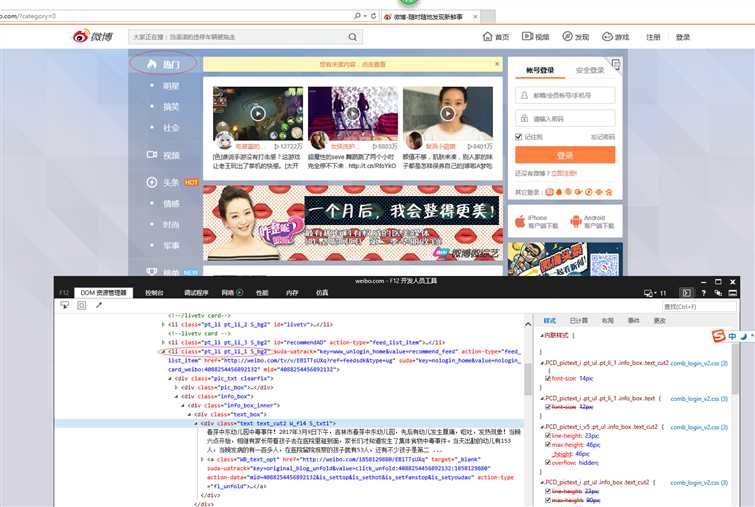Open the 发现 discover link in header
Image resolution: width=755 pixels, height=507 pixels.
tap(575, 37)
